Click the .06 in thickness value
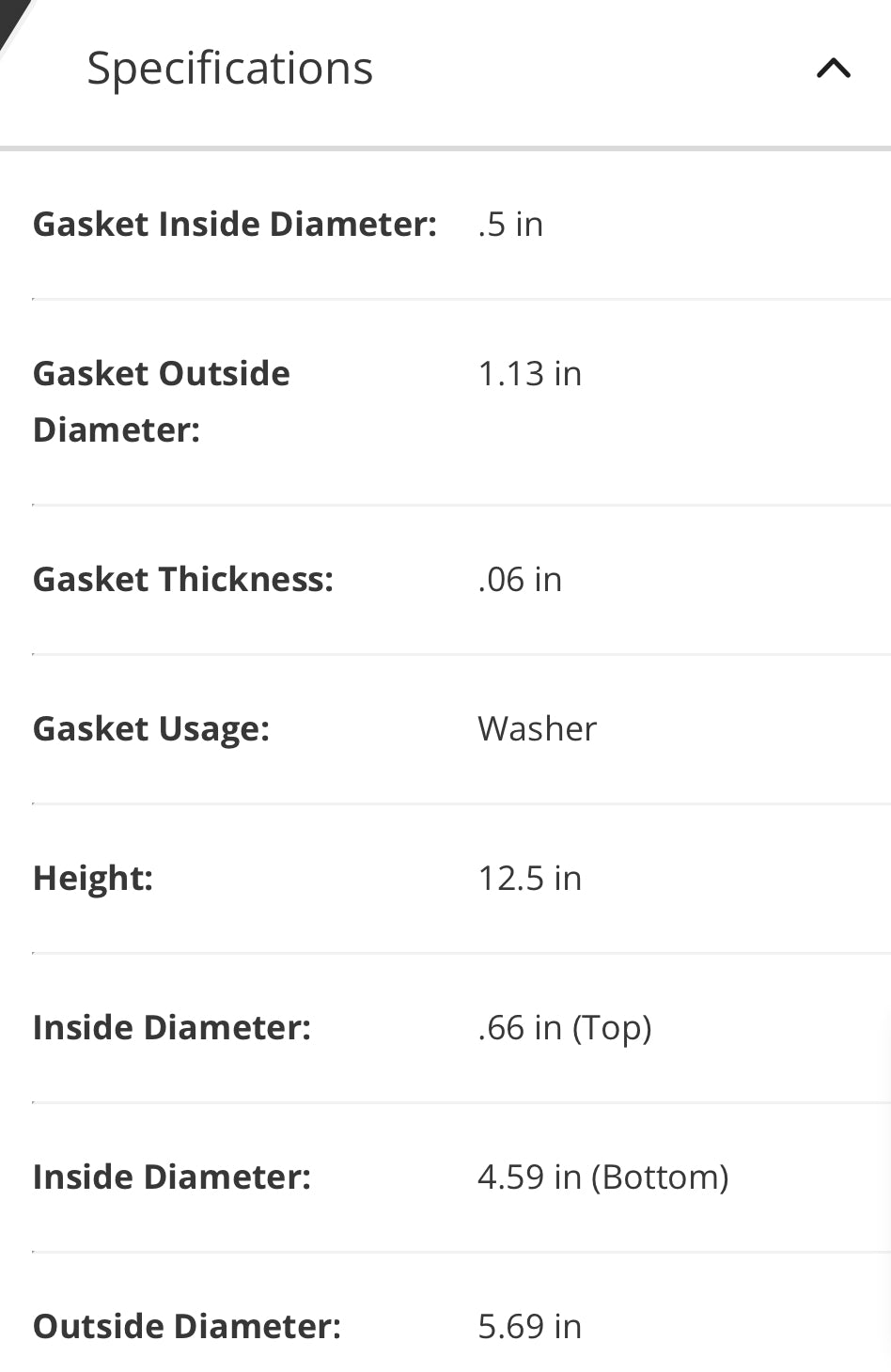Viewport: 891px width, 1372px height. [x=520, y=580]
